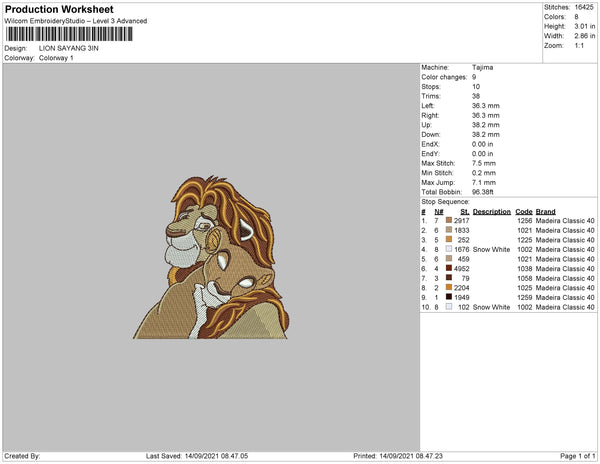
Task: Click the 'Stops:' label
Action: click(430, 86)
